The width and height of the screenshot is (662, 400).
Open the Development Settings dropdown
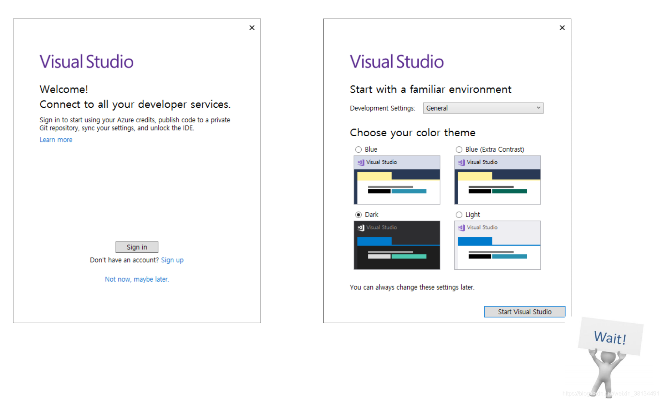point(483,107)
